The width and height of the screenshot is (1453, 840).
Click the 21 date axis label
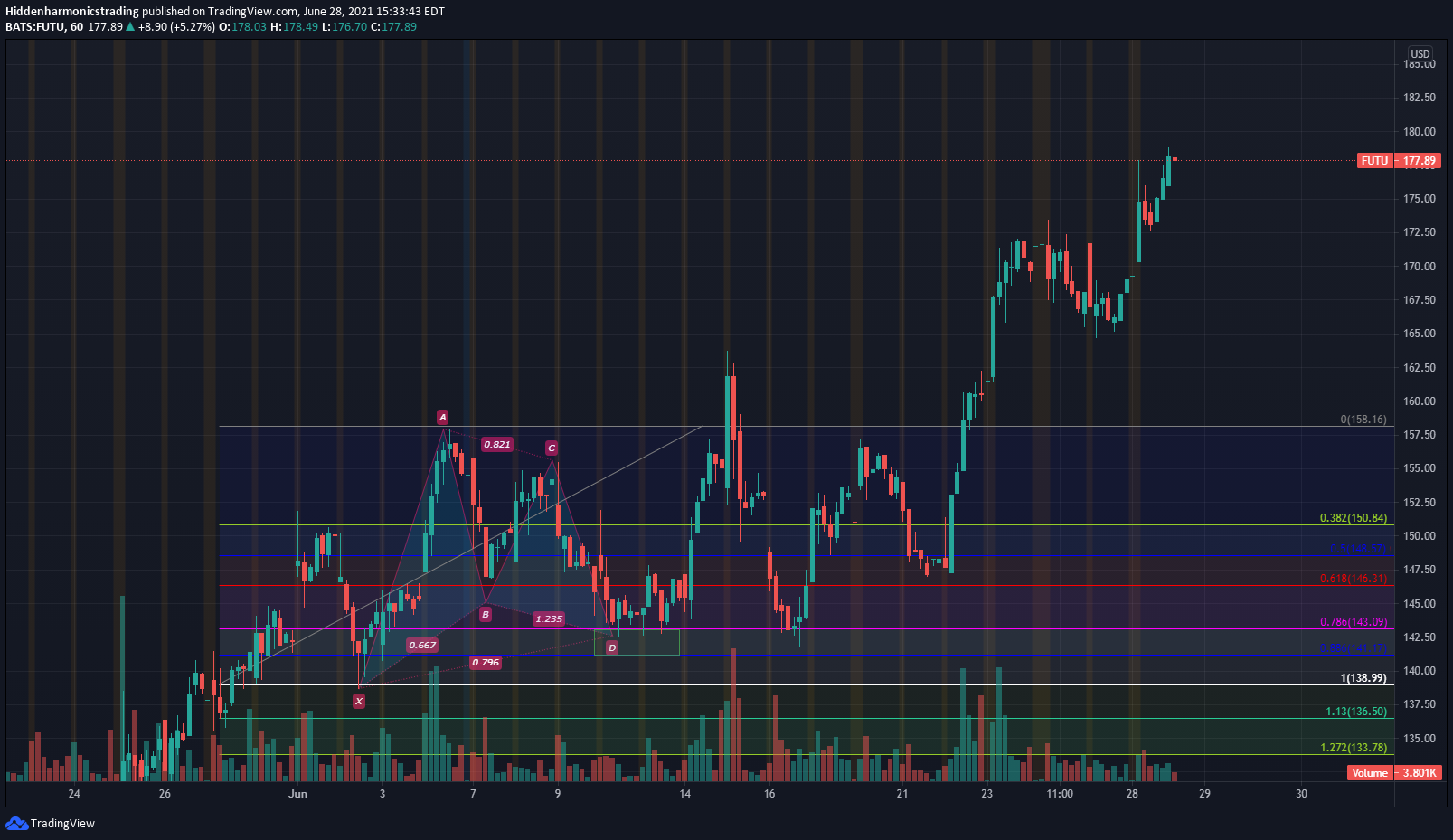click(x=902, y=794)
